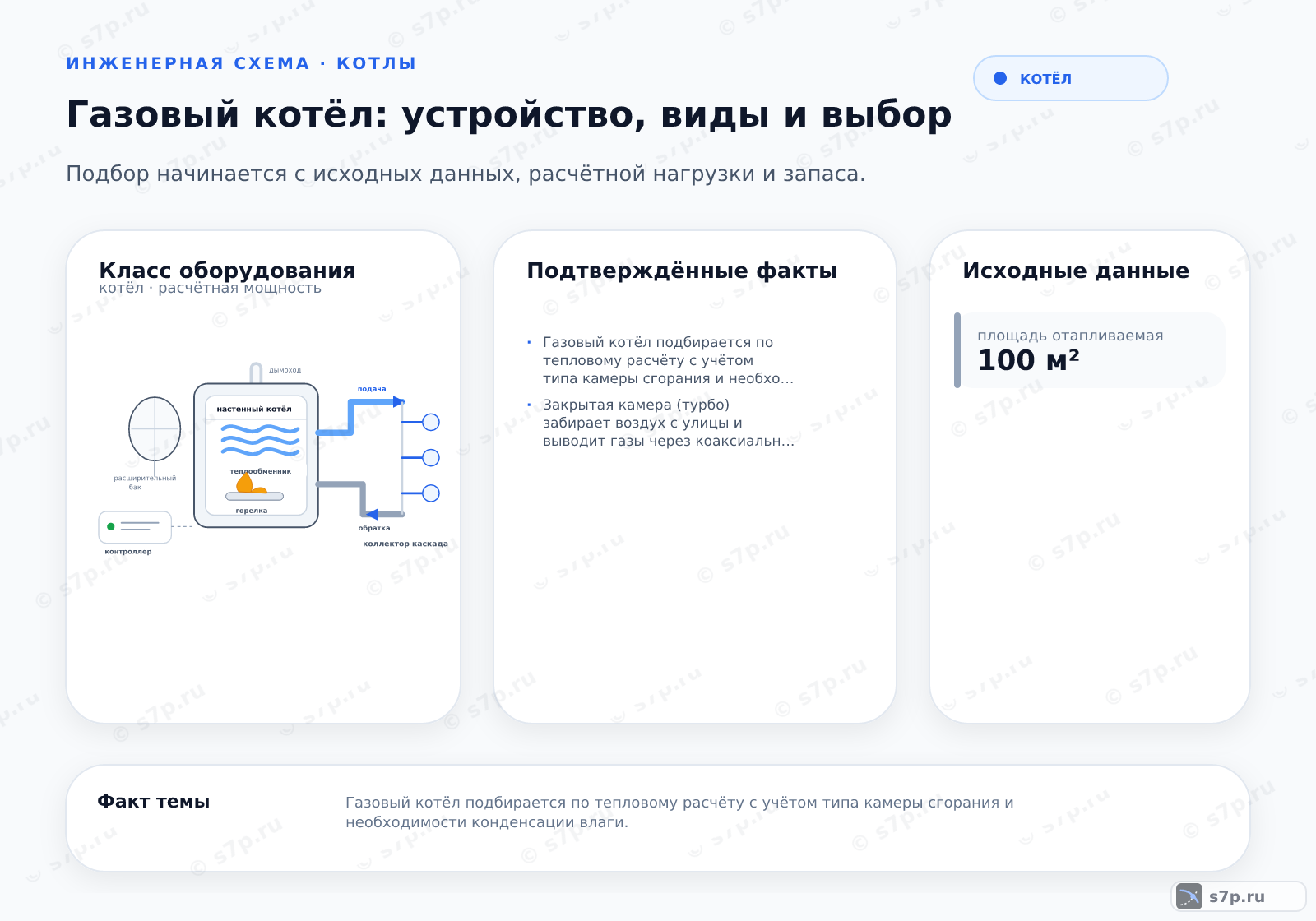Click the label коллектор каскада

click(x=405, y=544)
